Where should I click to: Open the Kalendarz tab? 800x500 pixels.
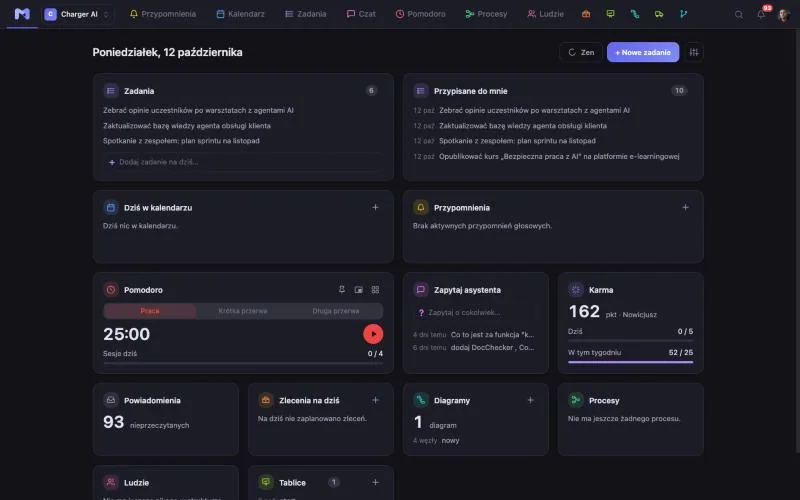pos(240,14)
